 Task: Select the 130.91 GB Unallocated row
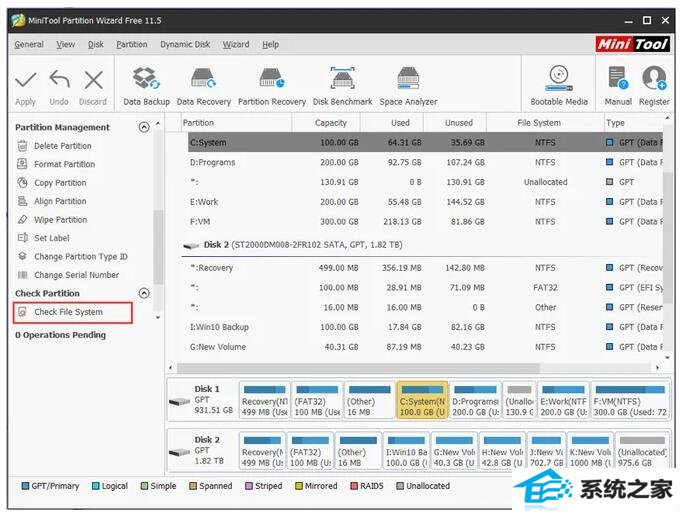pyautogui.click(x=426, y=182)
